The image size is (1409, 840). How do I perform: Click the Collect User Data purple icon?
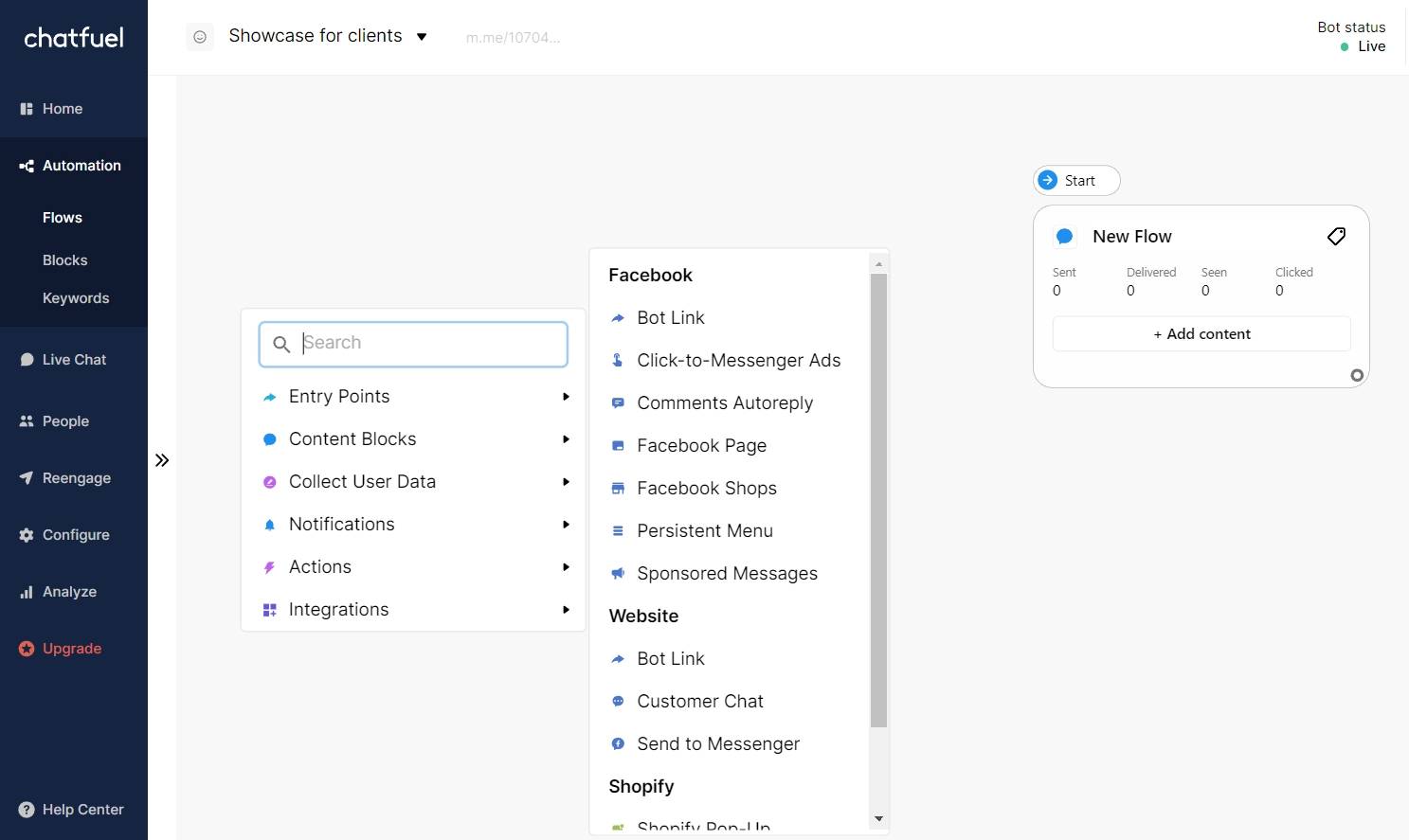tap(270, 482)
